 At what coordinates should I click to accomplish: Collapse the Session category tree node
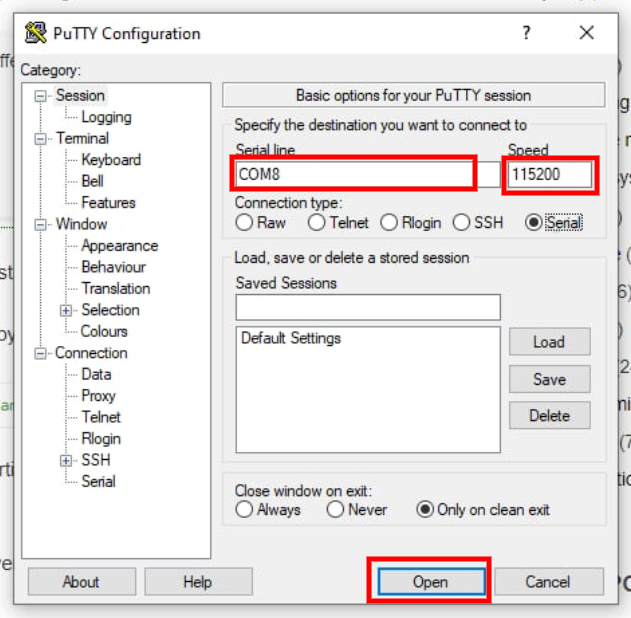tap(41, 96)
